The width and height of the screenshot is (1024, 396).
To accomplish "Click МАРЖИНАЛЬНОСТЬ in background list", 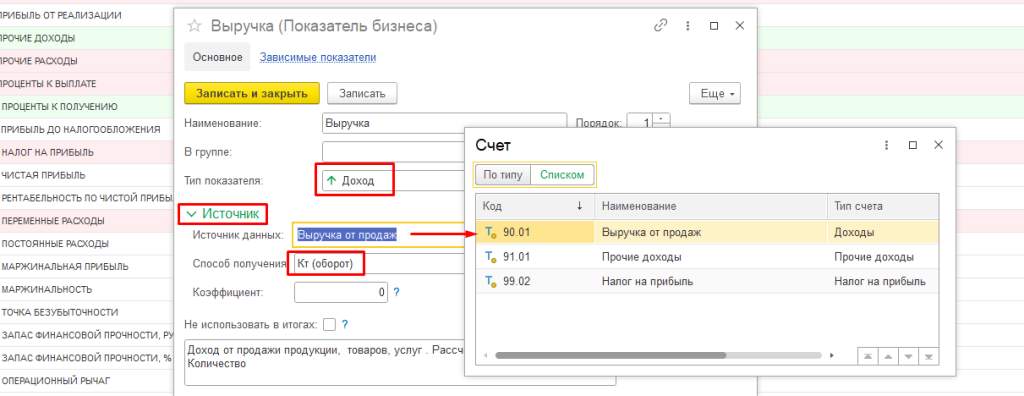I will [47, 289].
